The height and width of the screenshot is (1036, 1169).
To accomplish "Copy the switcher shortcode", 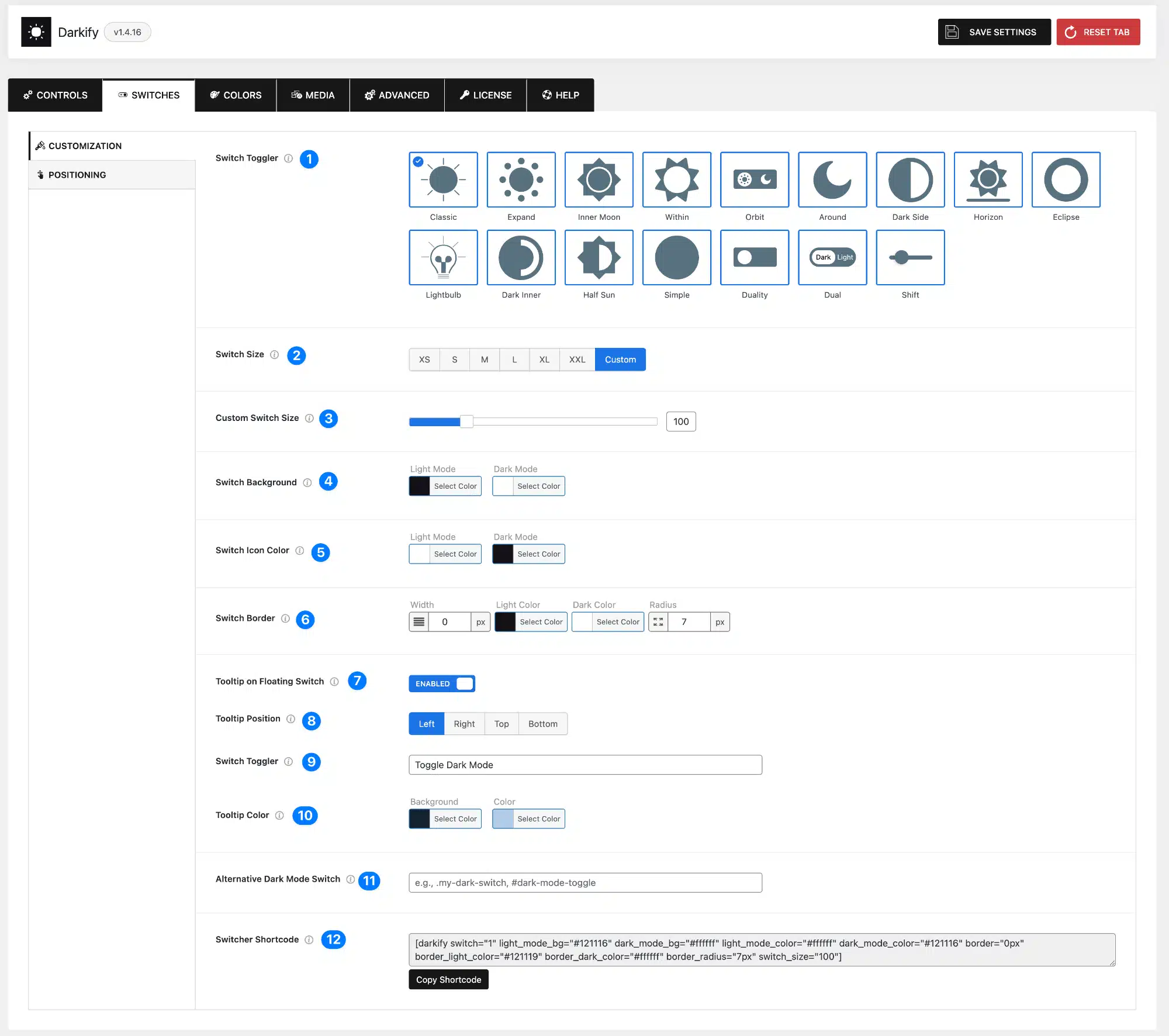I will 448,980.
